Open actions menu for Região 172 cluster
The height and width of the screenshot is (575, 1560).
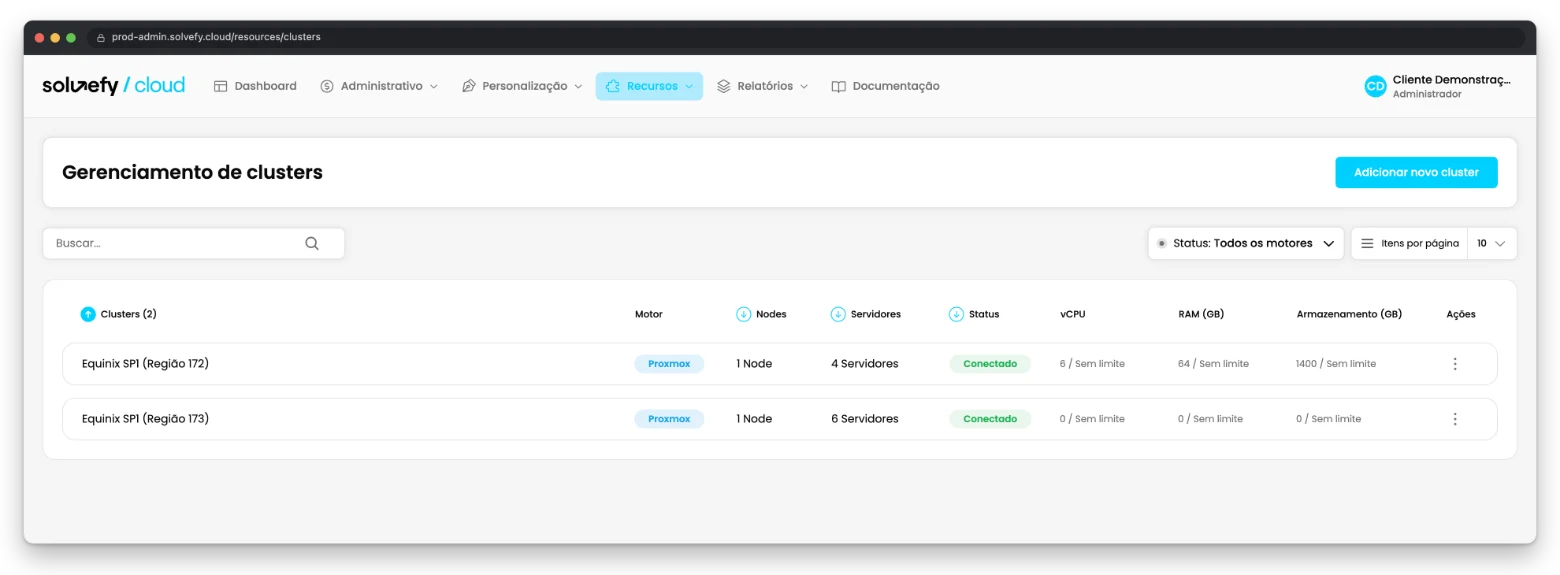tap(1455, 364)
